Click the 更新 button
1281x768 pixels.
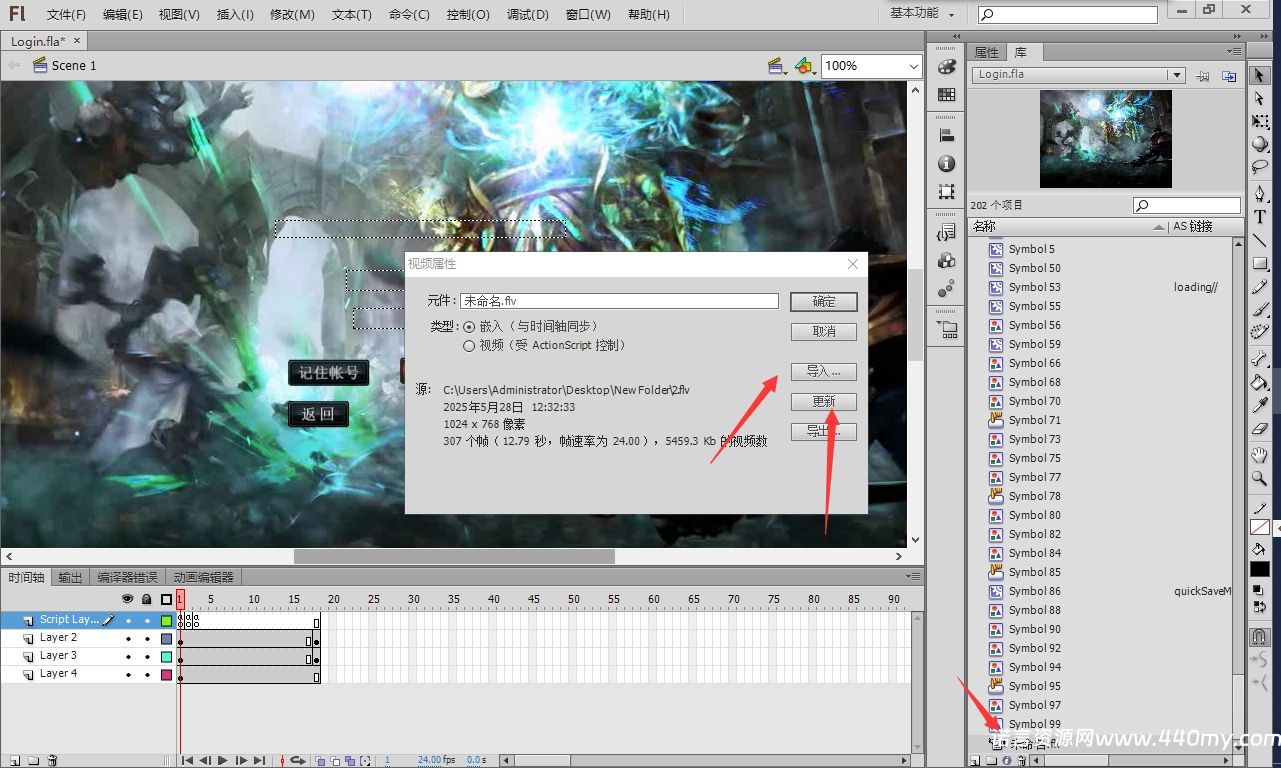coord(824,401)
